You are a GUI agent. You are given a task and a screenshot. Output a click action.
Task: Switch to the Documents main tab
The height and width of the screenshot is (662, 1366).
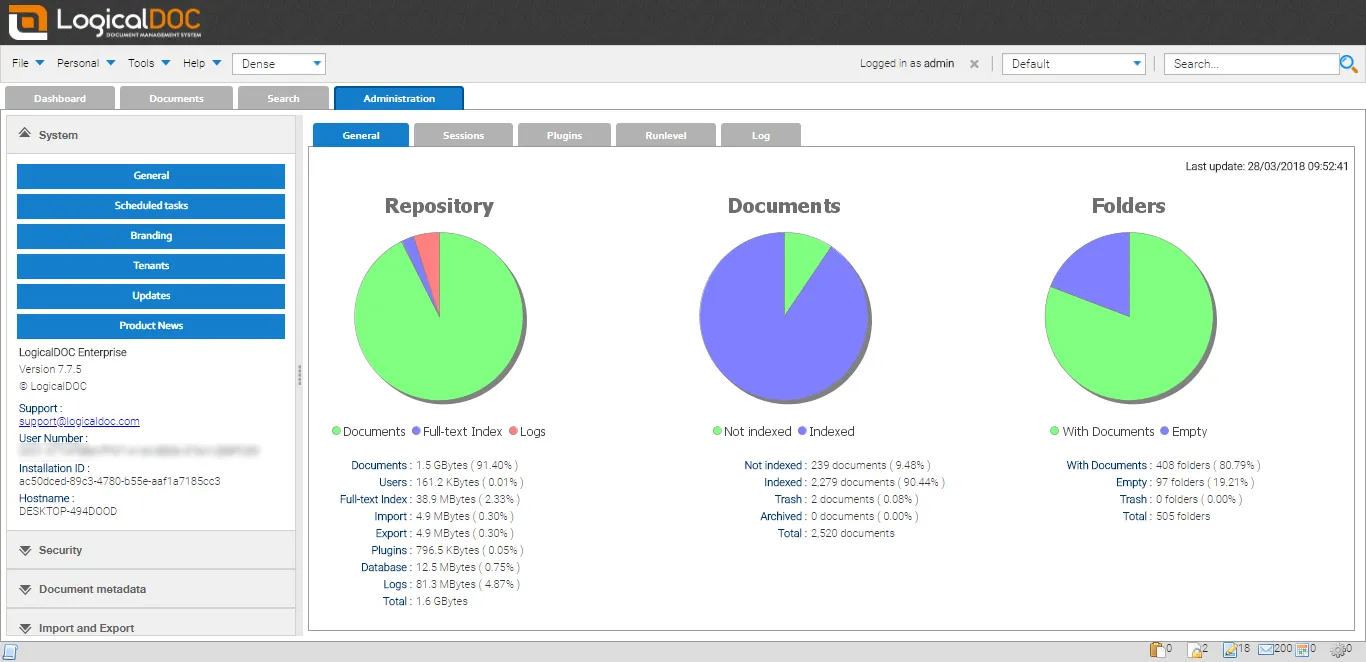[x=176, y=98]
